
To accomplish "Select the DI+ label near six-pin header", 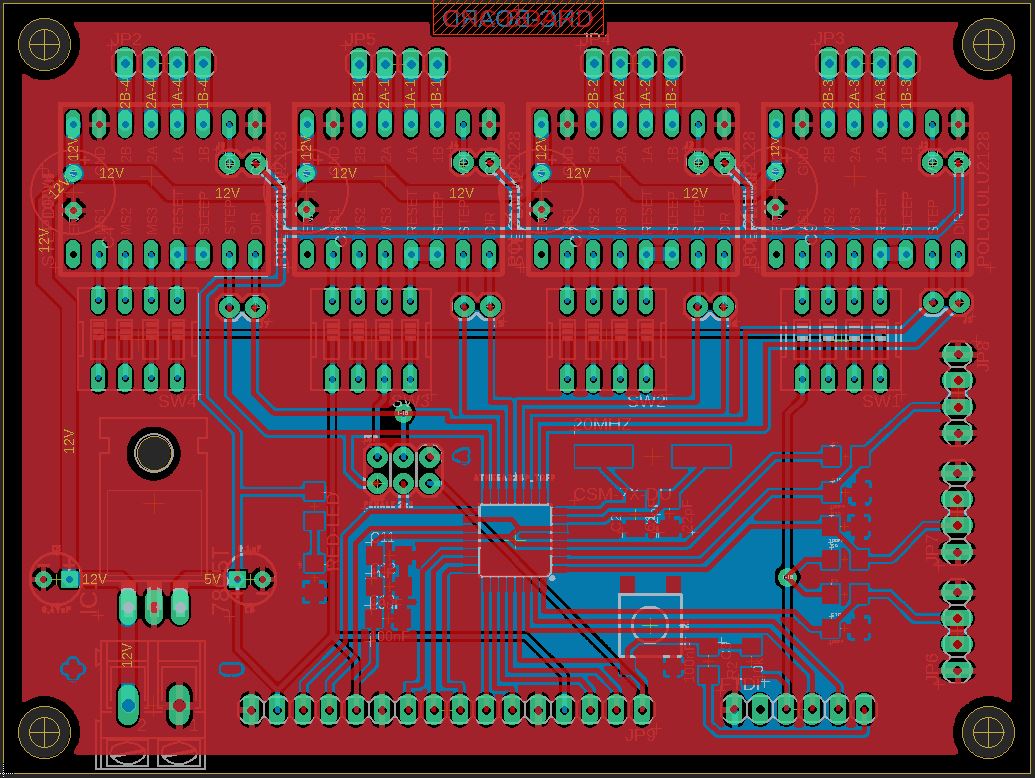I will [x=756, y=685].
